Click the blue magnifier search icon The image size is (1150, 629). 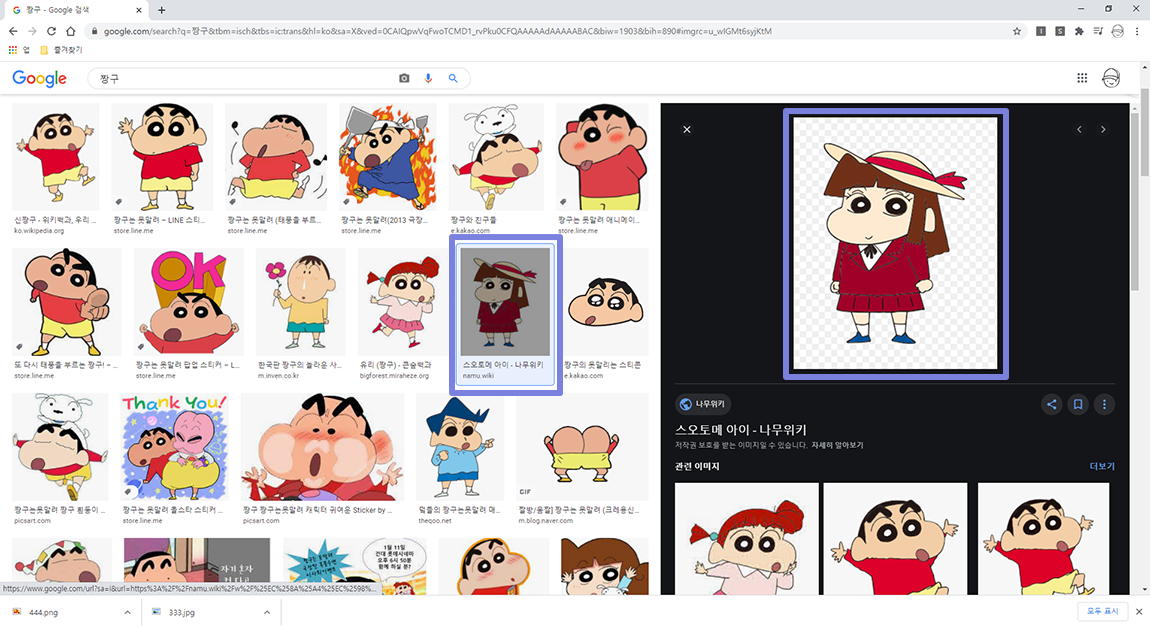click(453, 78)
